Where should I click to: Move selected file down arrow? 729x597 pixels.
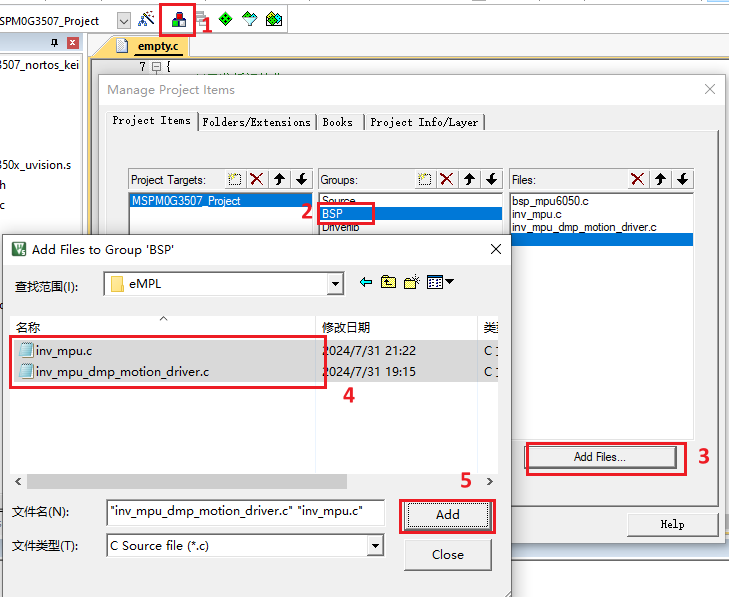click(x=682, y=179)
